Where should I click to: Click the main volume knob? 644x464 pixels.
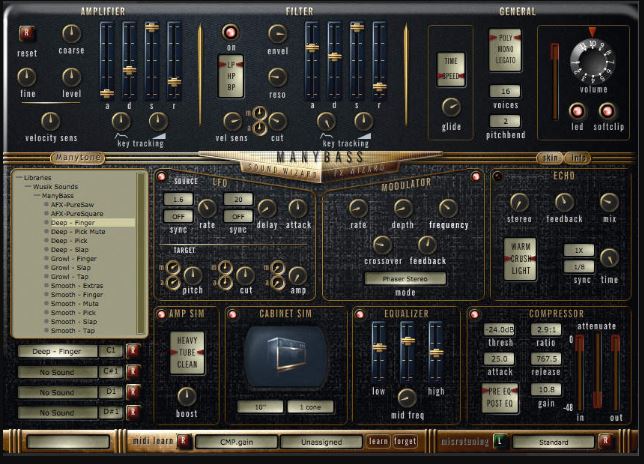click(x=592, y=60)
